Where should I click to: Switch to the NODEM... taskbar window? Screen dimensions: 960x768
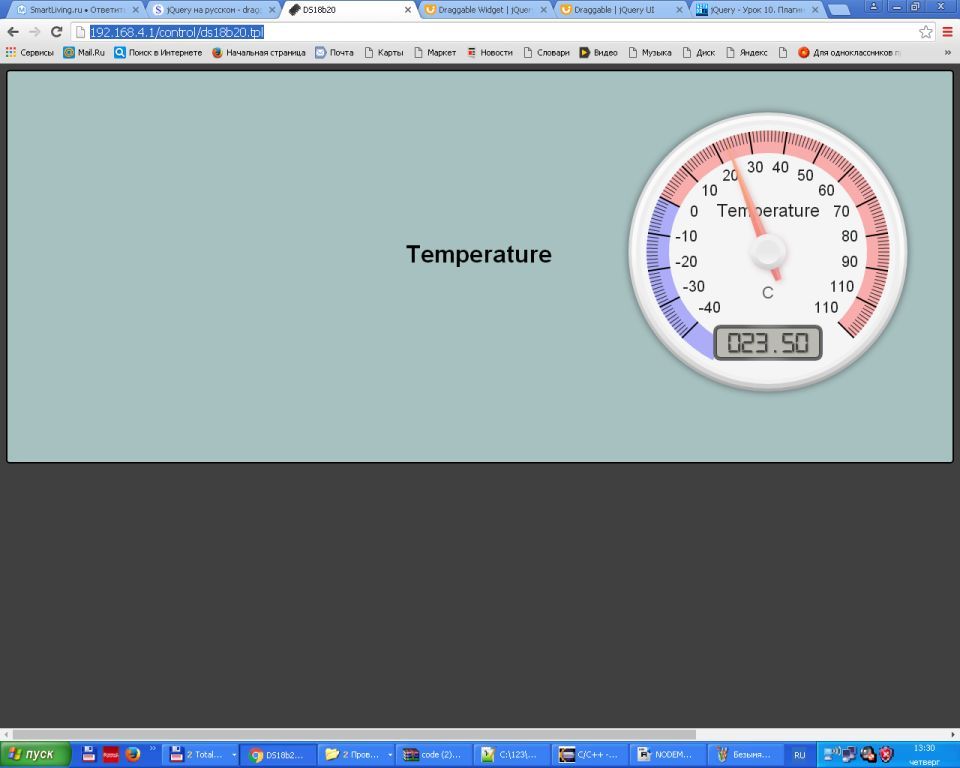[x=668, y=755]
